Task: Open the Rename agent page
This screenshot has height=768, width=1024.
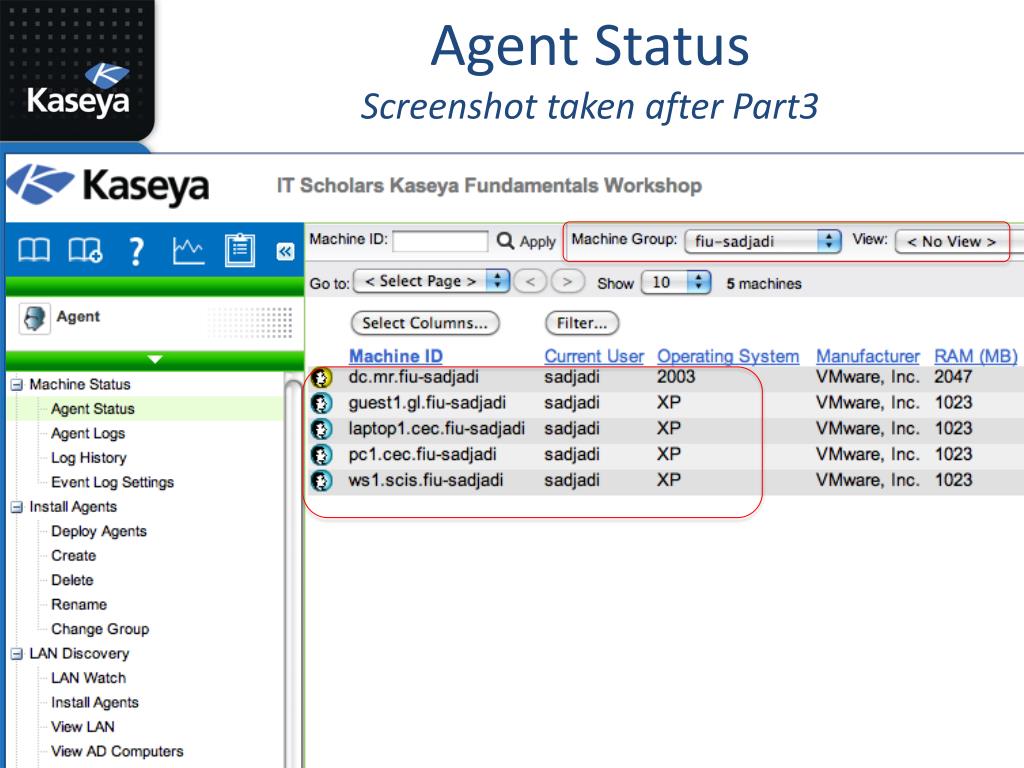Action: click(x=79, y=605)
